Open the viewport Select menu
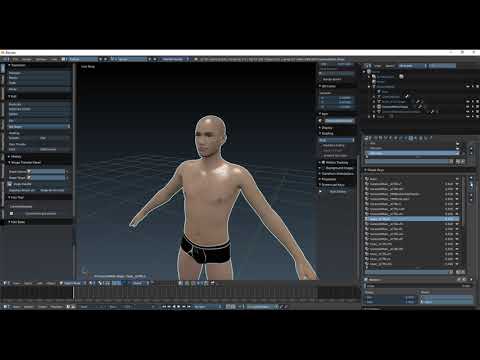The width and height of the screenshot is (480, 360). [28, 283]
